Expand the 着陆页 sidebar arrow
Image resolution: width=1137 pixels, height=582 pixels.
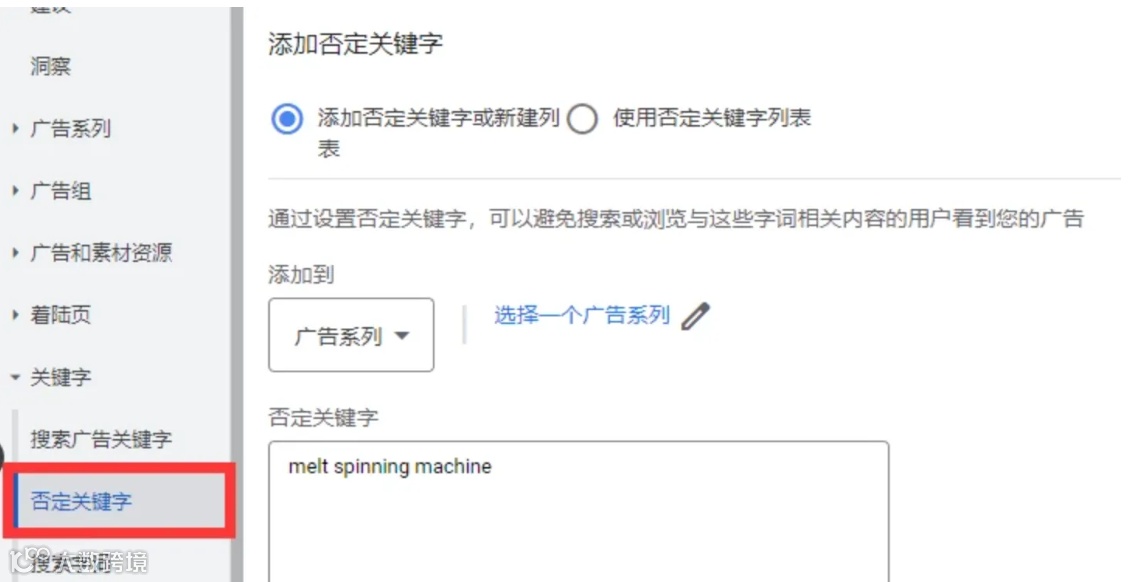click(x=15, y=315)
